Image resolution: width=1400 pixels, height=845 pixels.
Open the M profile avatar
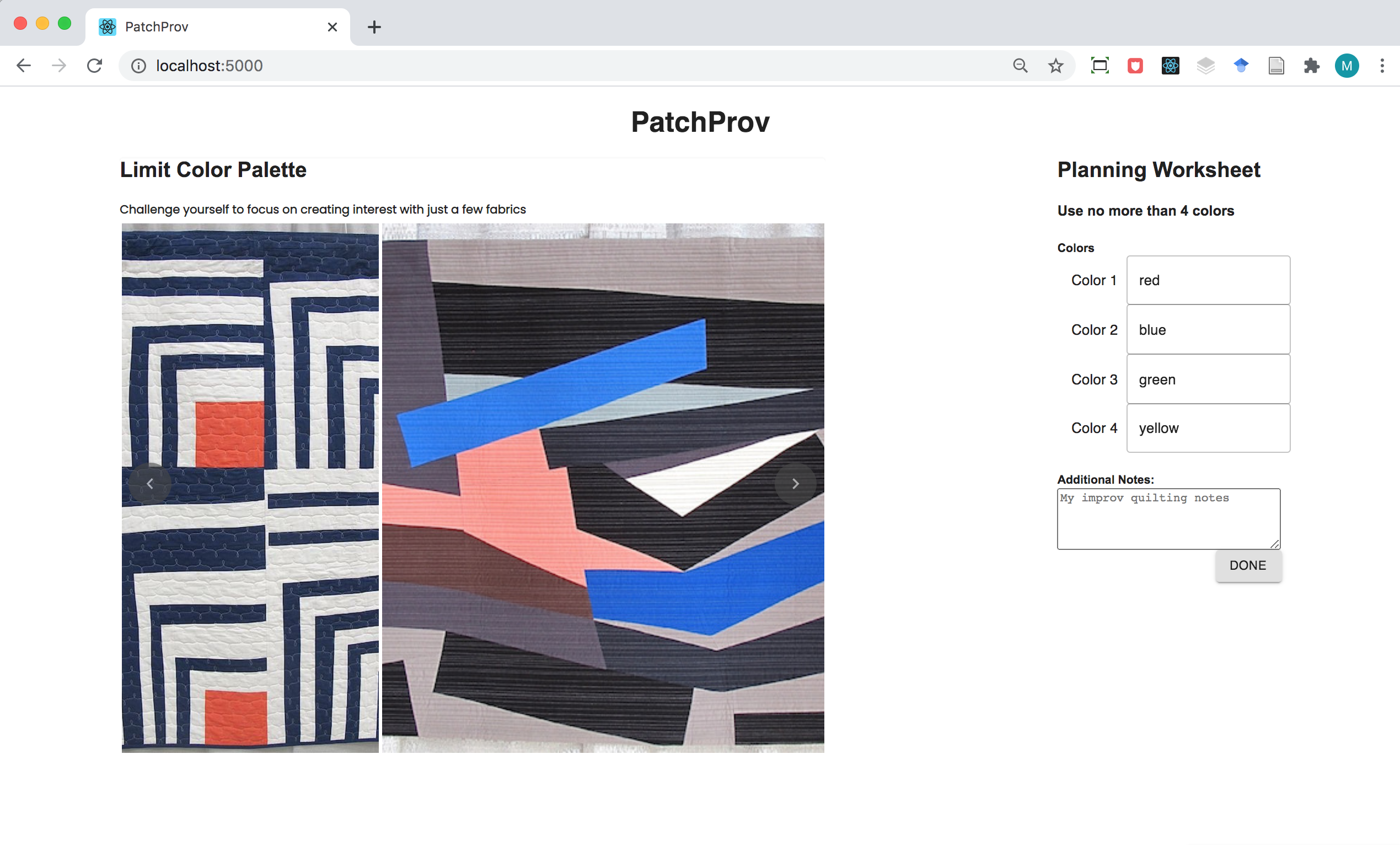tap(1346, 66)
